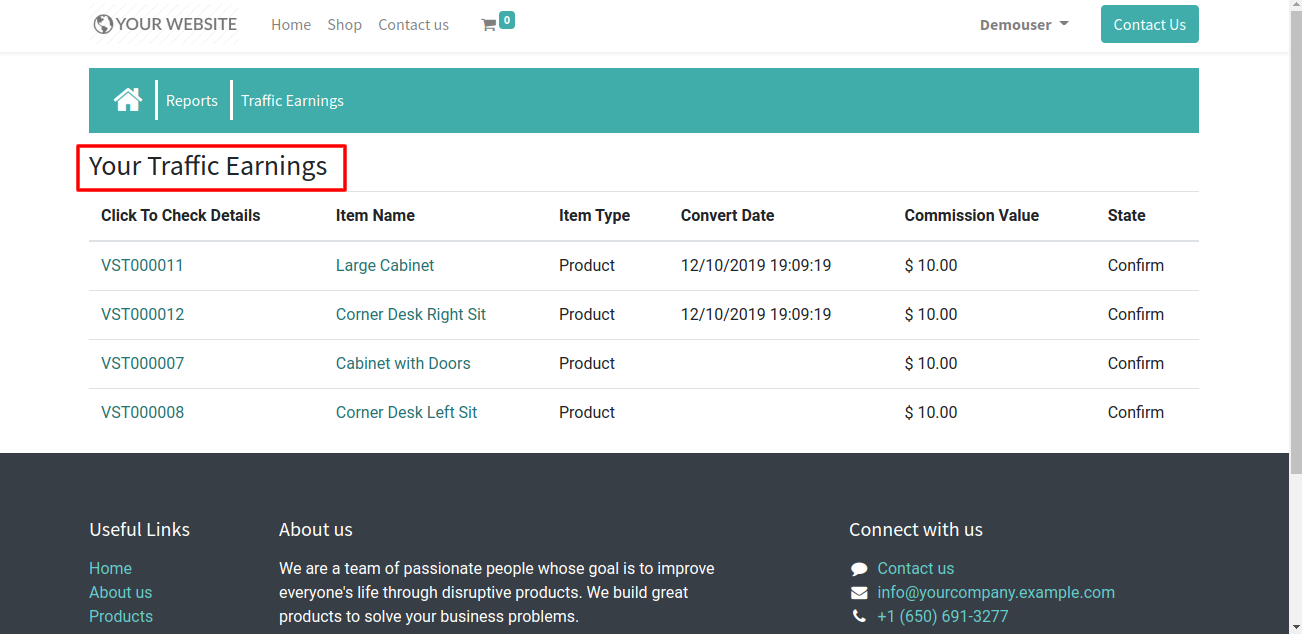Click the envelope icon beside email address
The height and width of the screenshot is (634, 1302).
[859, 593]
